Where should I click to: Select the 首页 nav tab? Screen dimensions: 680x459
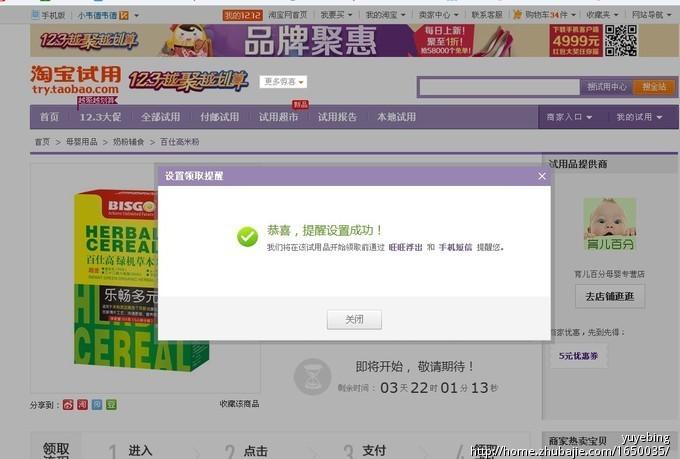click(x=49, y=117)
